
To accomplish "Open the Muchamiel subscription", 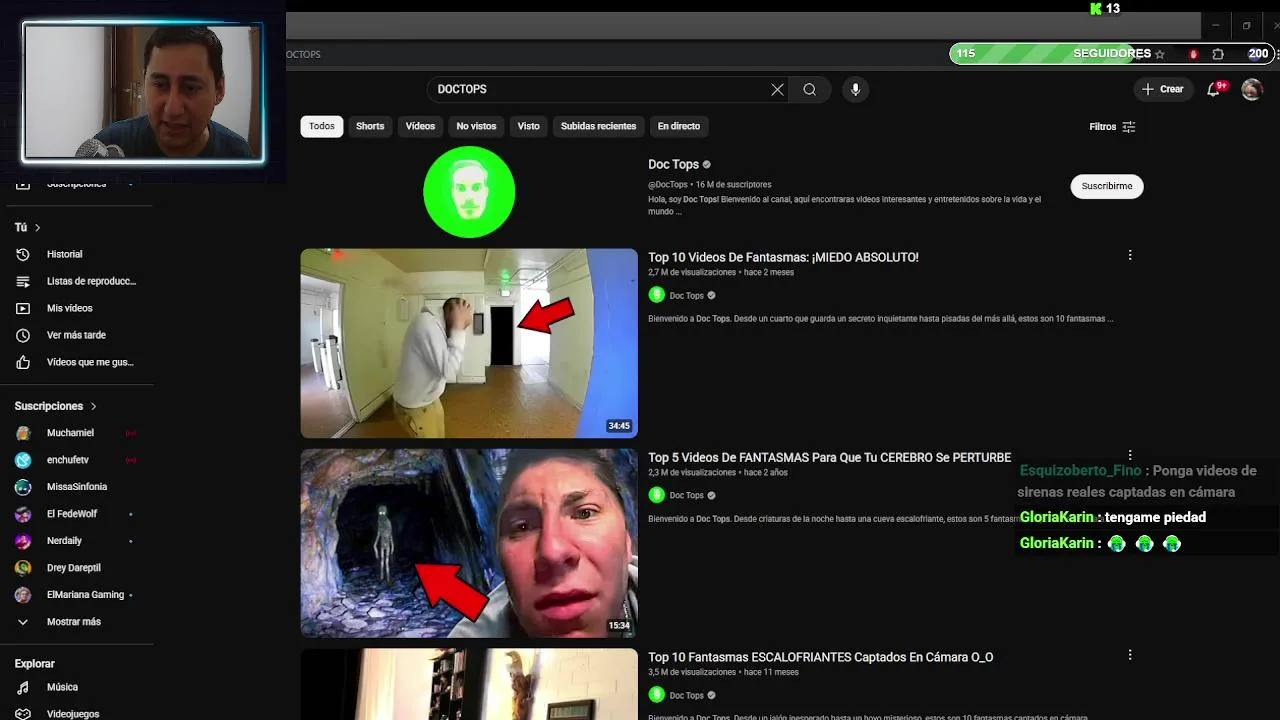I will point(76,433).
